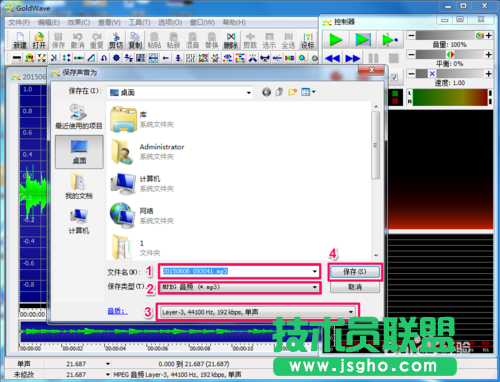Click the New (新建) toolbar icon
This screenshot has height=382, width=500.
20,40
